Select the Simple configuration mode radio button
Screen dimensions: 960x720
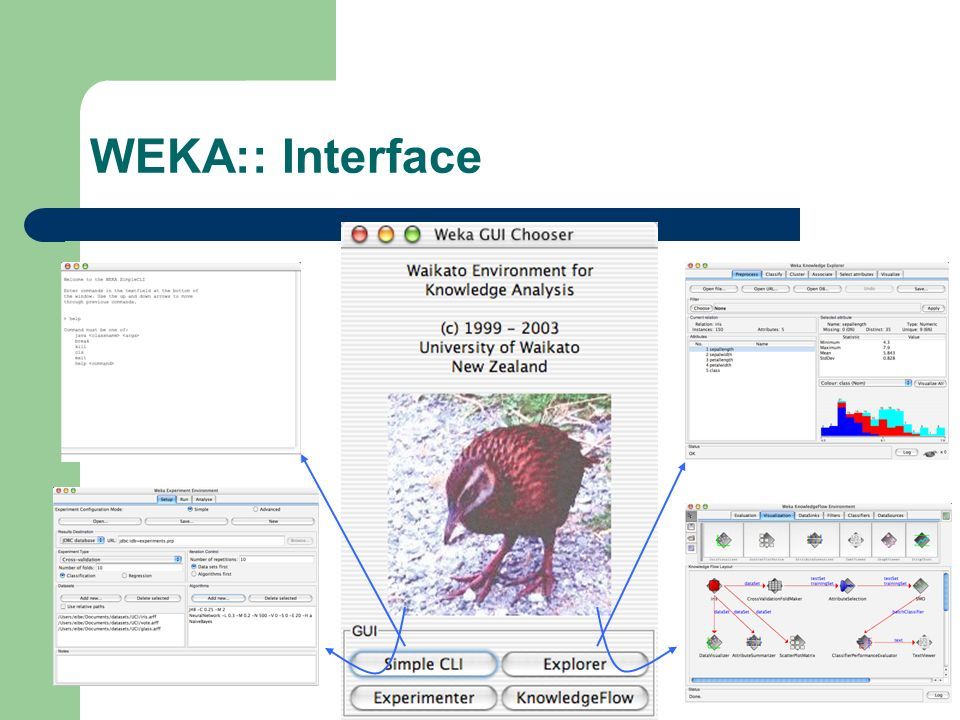pyautogui.click(x=190, y=509)
